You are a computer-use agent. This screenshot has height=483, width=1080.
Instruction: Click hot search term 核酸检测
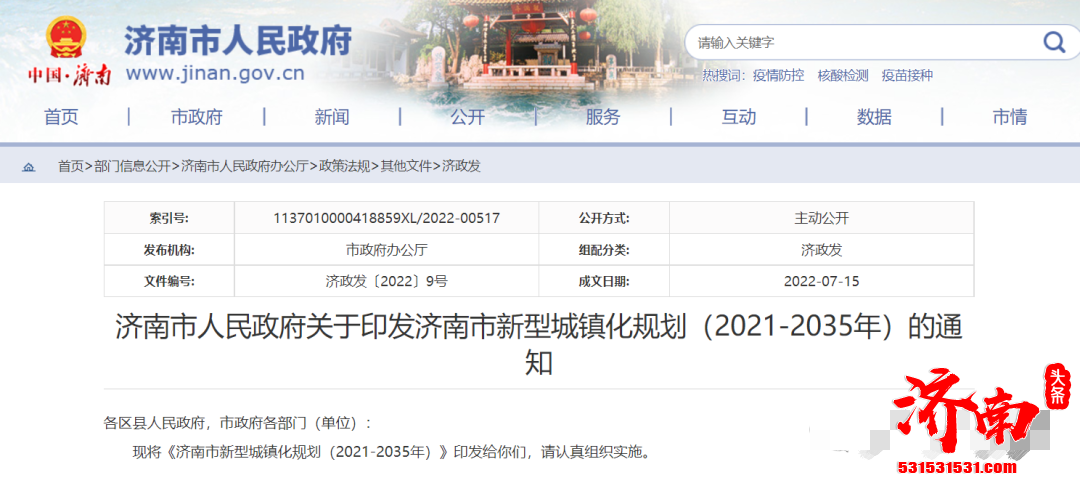[x=843, y=76]
